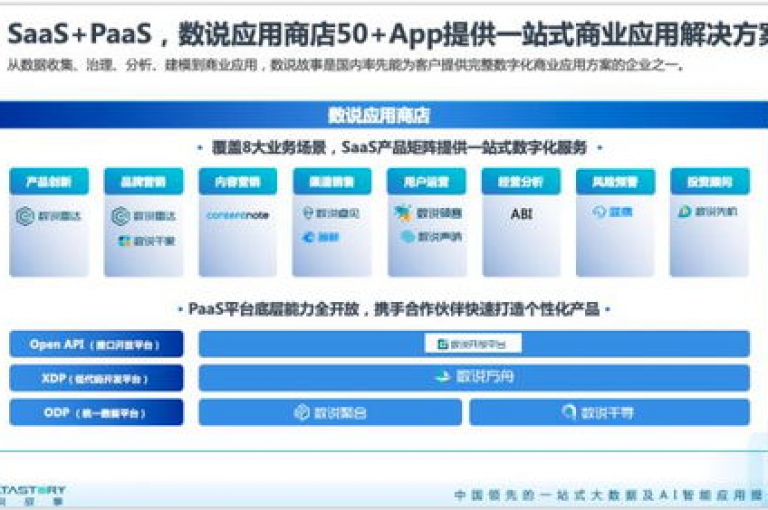Click the DATASTORY logo at bottom left
The image size is (768, 510).
[x=32, y=495]
